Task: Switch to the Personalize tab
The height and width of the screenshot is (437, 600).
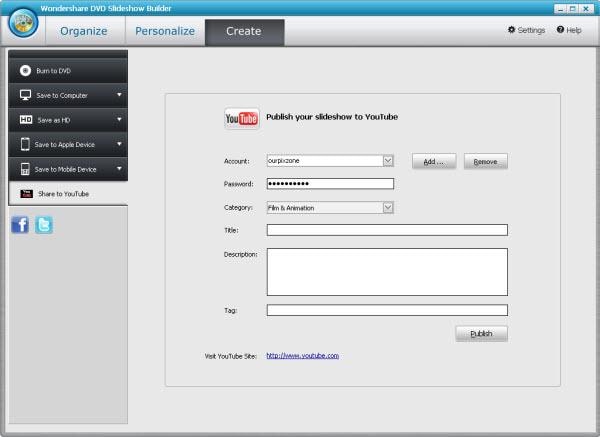Action: point(165,31)
